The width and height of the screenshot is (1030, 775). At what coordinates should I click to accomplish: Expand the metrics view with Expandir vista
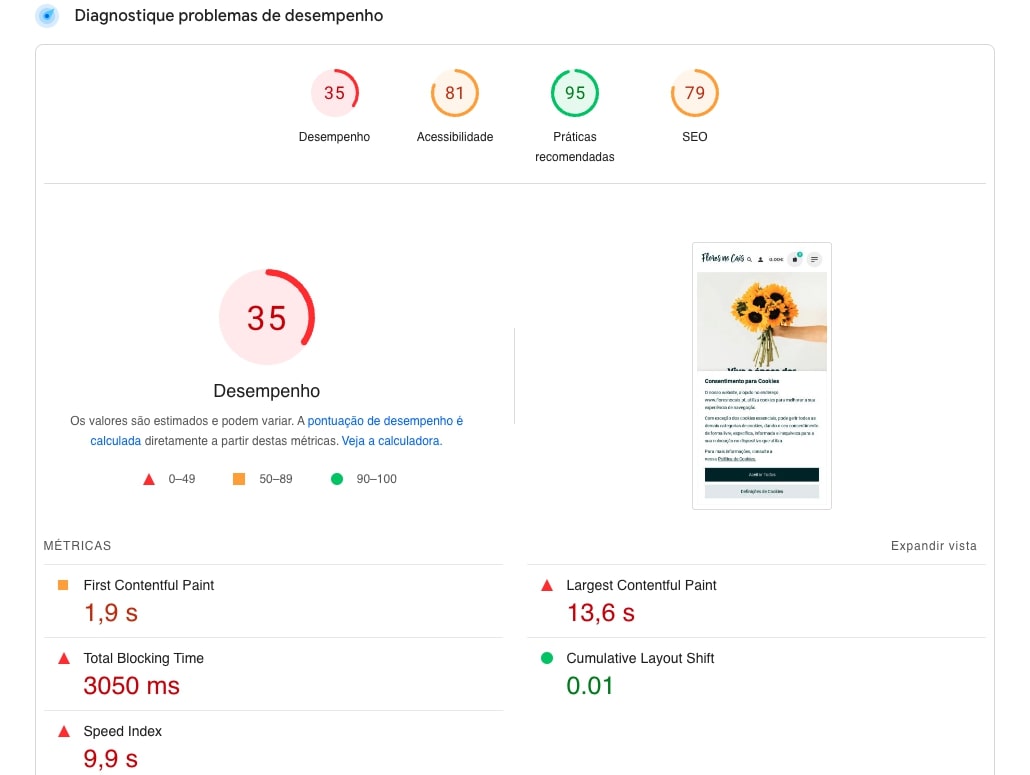point(933,546)
